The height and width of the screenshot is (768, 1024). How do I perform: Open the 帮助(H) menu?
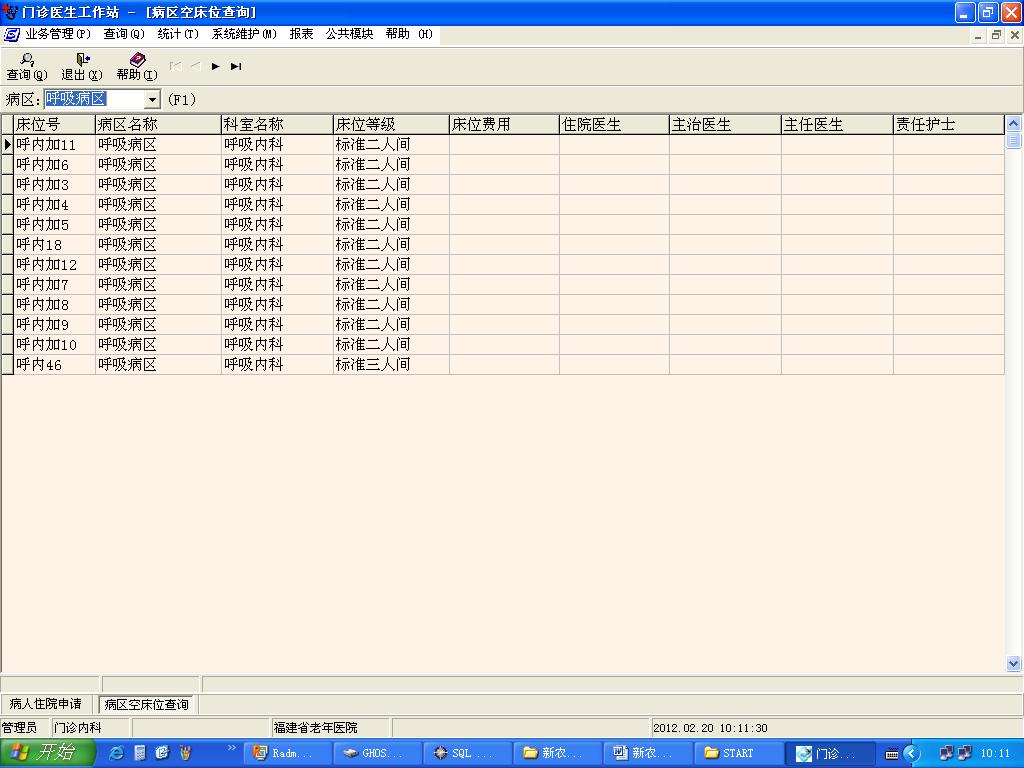coord(409,34)
